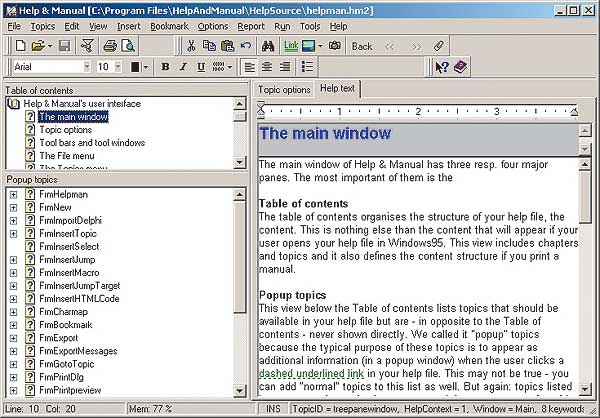Click the previous topic double-left arrows

click(x=390, y=47)
